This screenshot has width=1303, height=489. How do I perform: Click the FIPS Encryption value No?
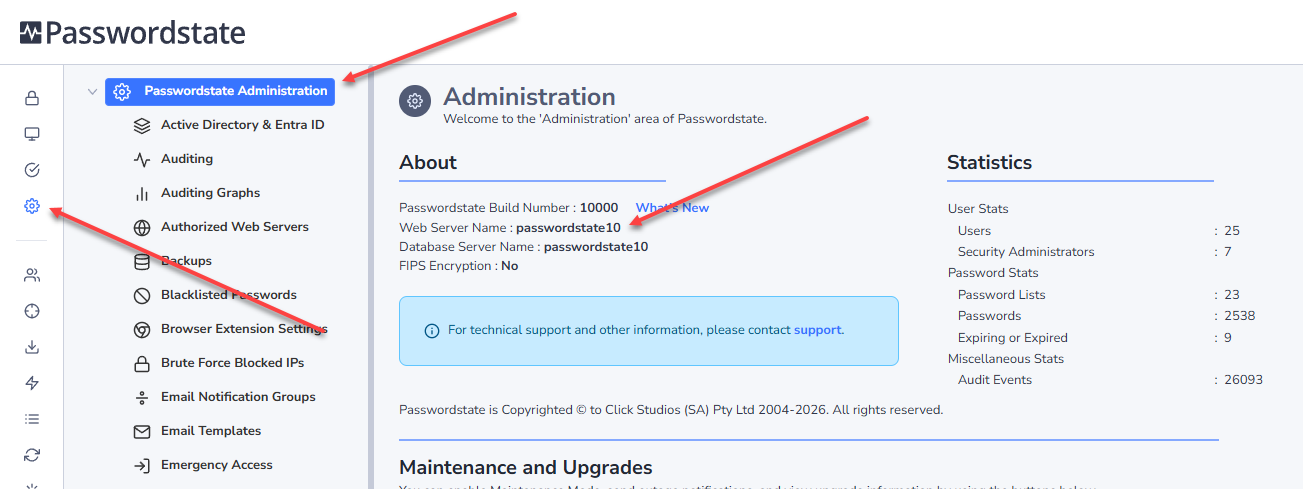pyautogui.click(x=510, y=266)
